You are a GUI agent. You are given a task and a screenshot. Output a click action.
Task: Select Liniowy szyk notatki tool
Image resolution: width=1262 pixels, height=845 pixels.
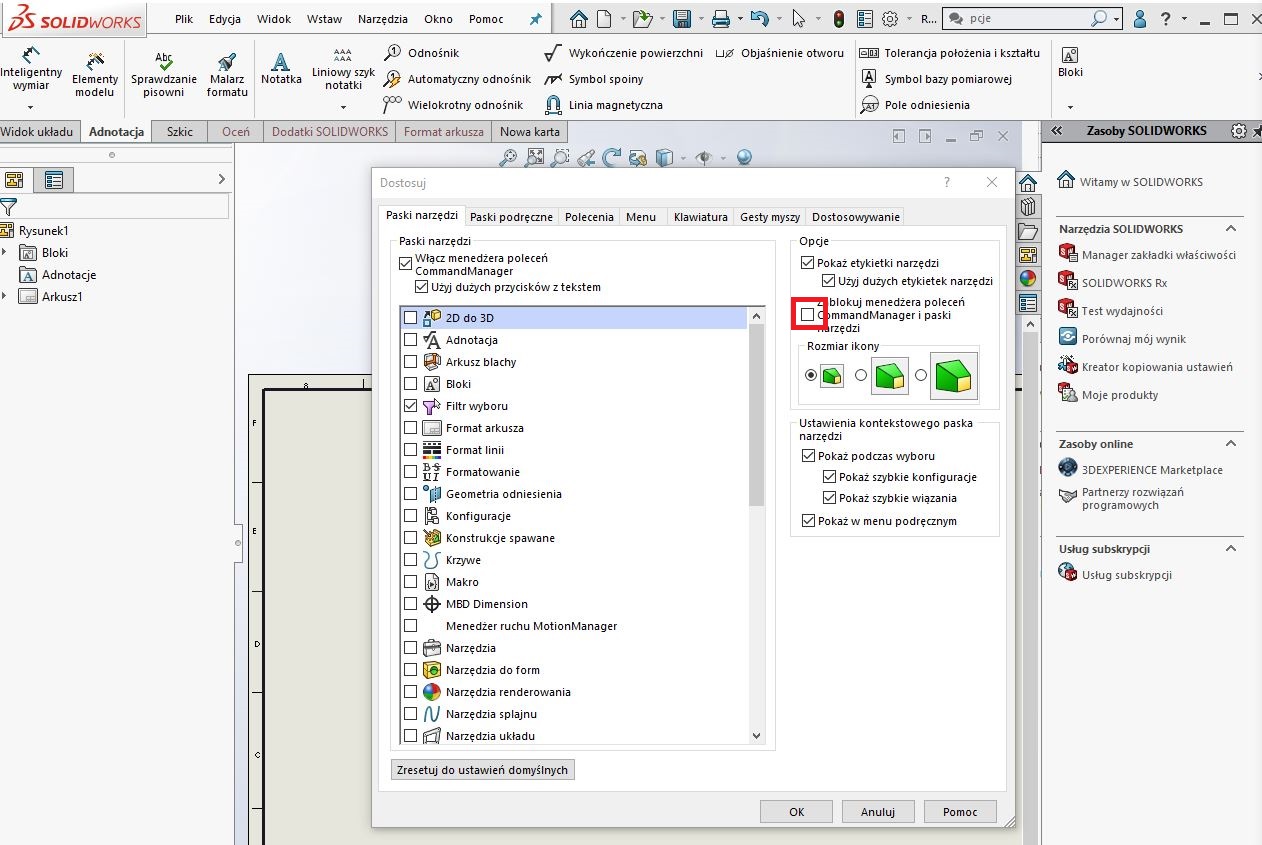click(x=343, y=68)
